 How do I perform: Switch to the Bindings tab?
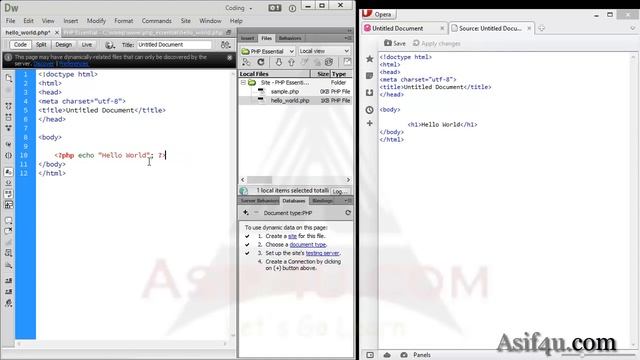coord(322,201)
